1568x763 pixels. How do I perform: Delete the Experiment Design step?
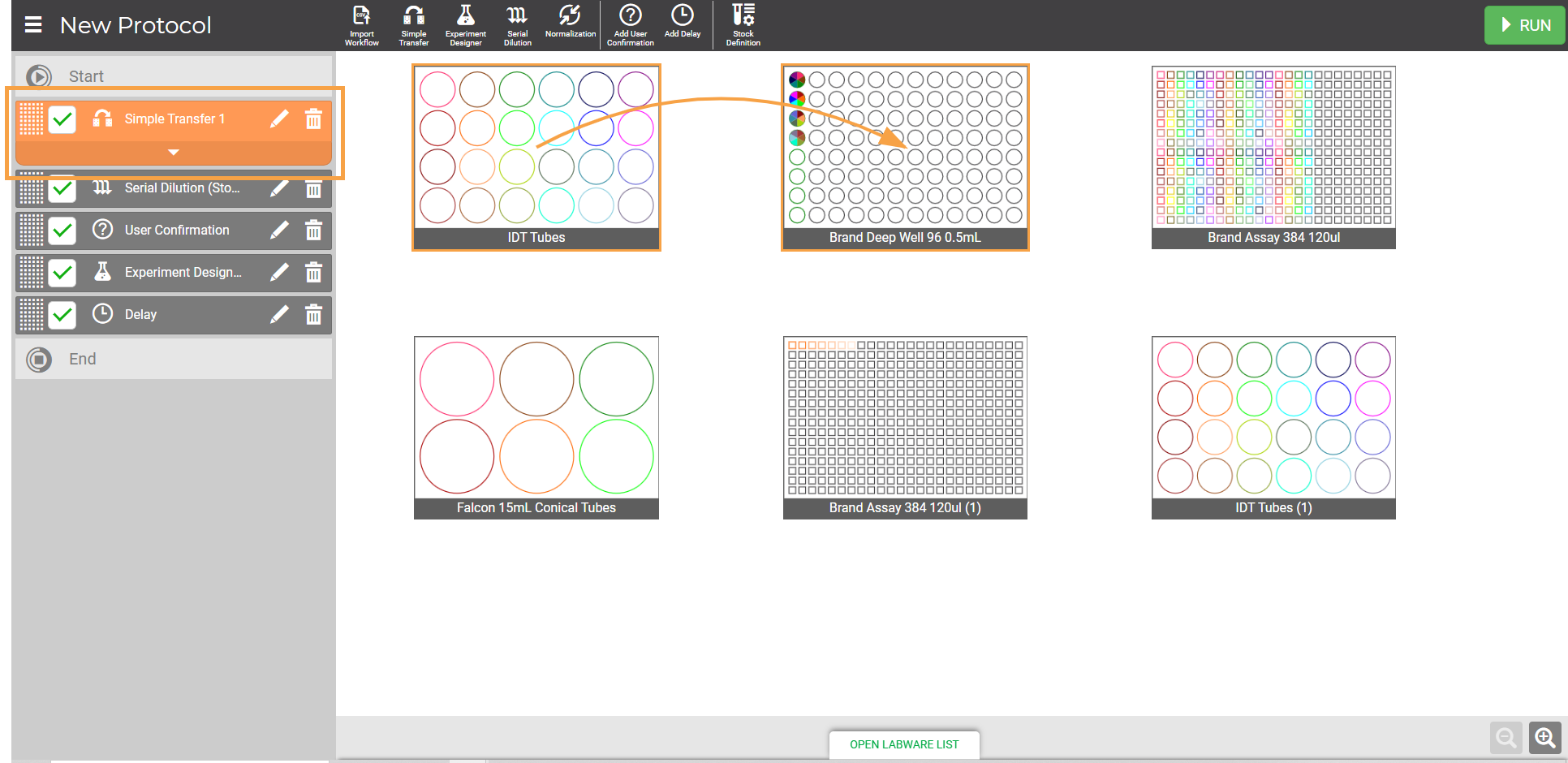click(x=313, y=273)
